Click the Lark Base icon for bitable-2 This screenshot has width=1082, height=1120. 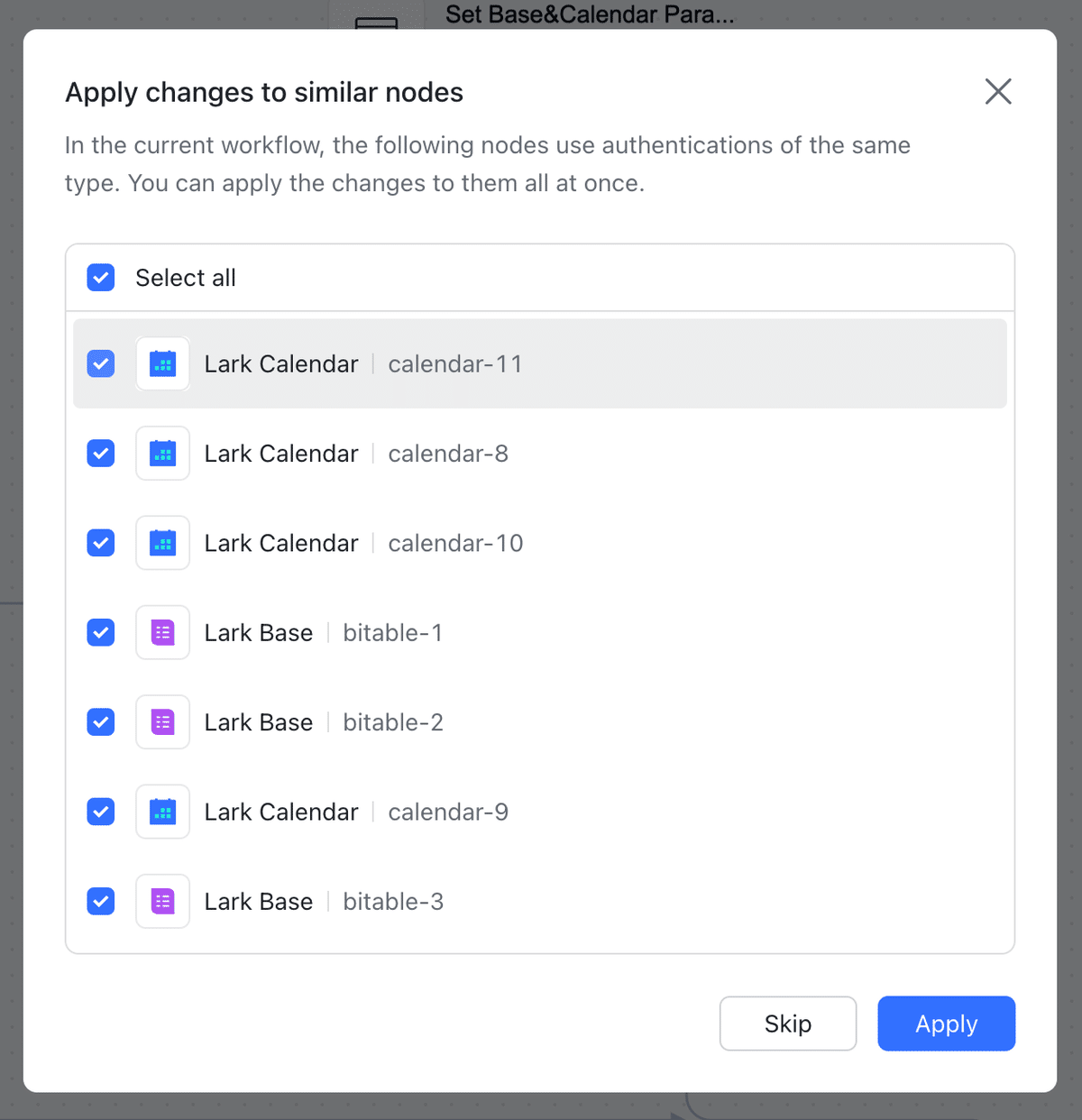(162, 721)
